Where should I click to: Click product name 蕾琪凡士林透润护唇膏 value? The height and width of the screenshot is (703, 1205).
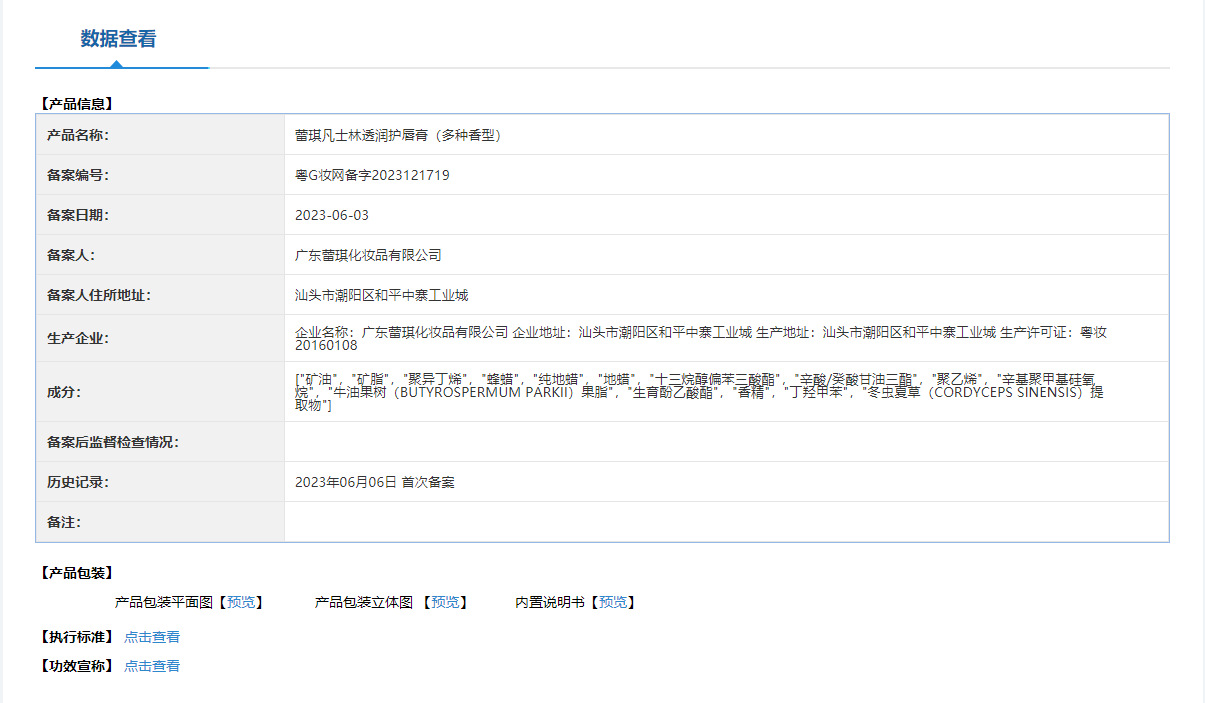398,135
